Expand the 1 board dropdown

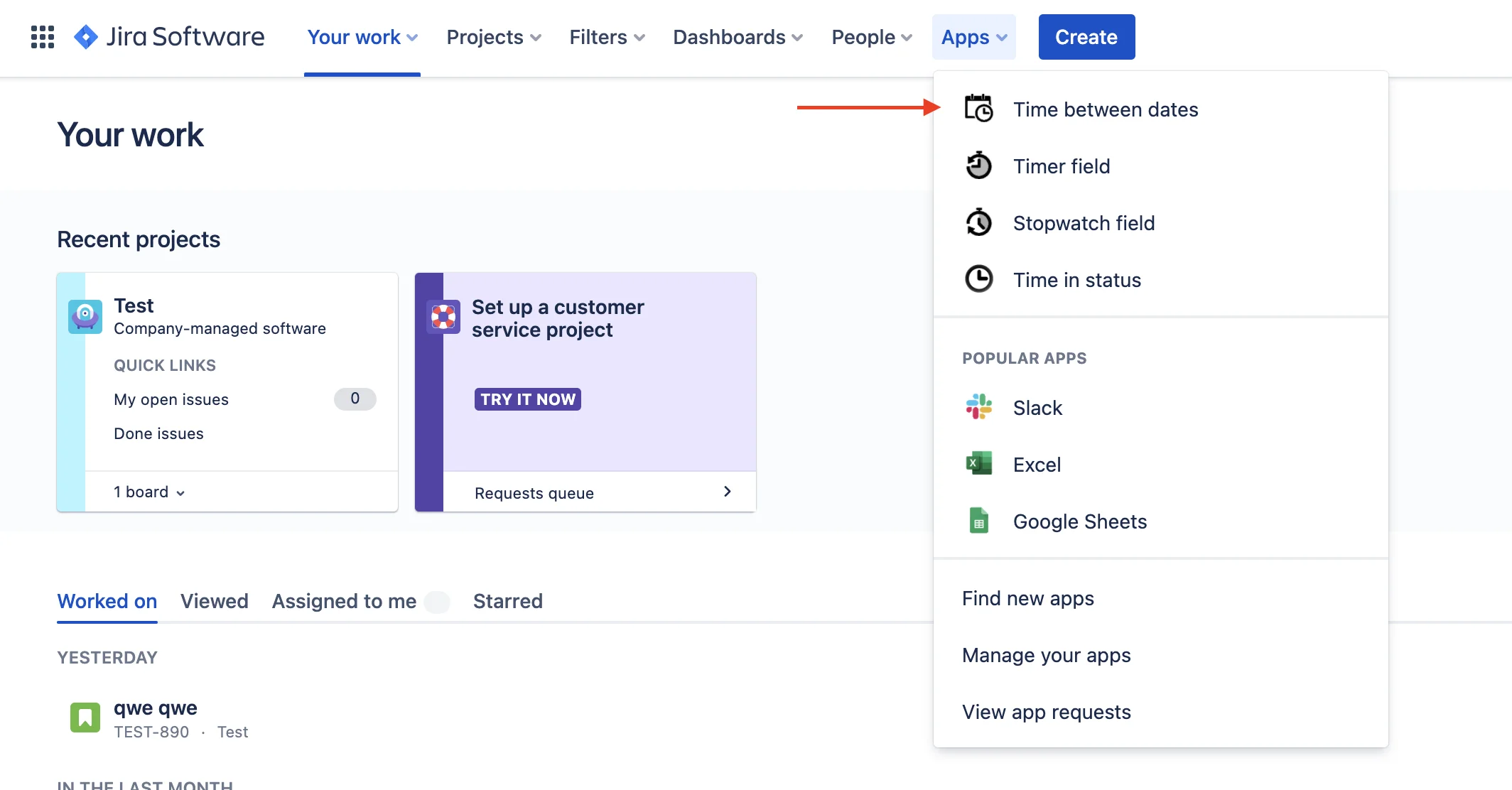click(149, 492)
